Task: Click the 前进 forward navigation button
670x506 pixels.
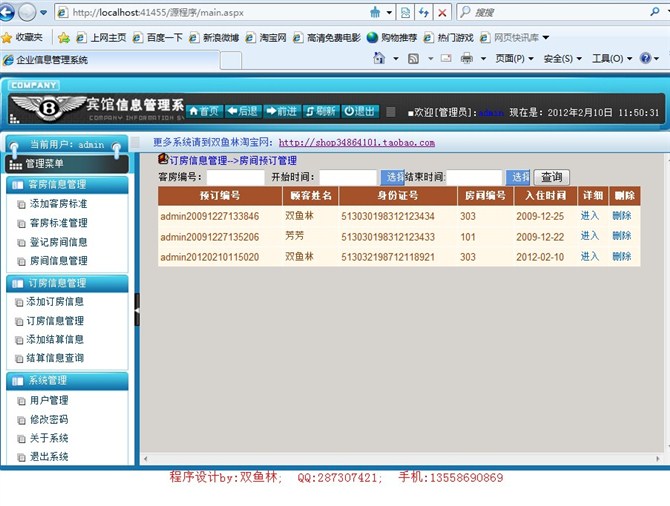Action: coord(282,112)
